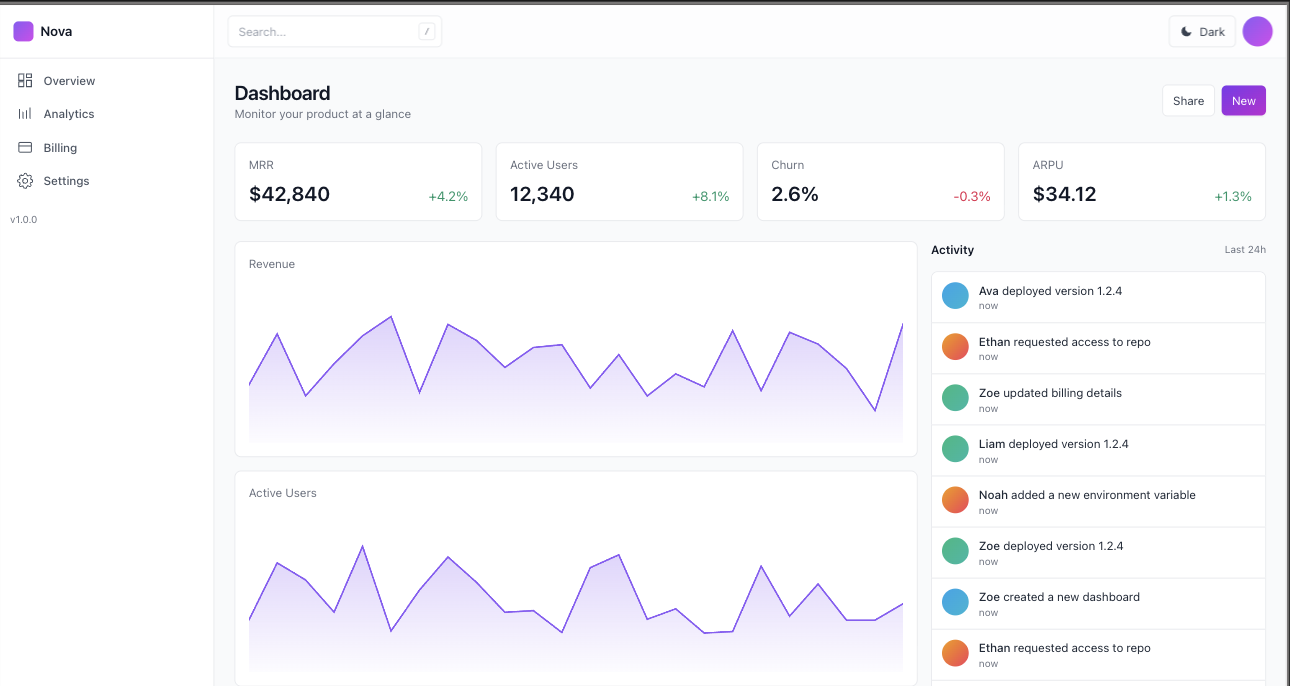Screen dimensions: 1290x686
Task: Click the Overview grid icon in sidebar
Action: coord(25,81)
